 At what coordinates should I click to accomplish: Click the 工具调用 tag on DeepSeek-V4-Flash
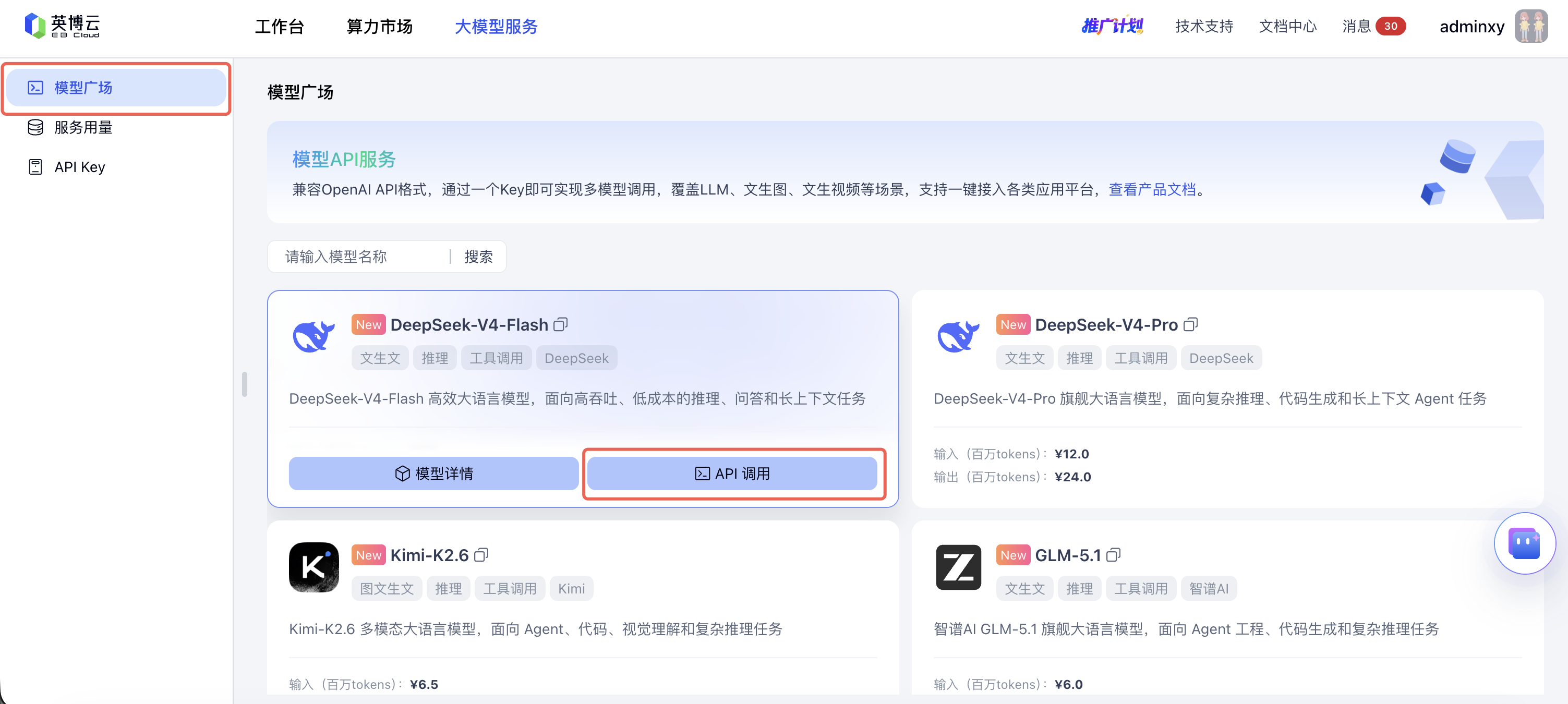pyautogui.click(x=496, y=358)
